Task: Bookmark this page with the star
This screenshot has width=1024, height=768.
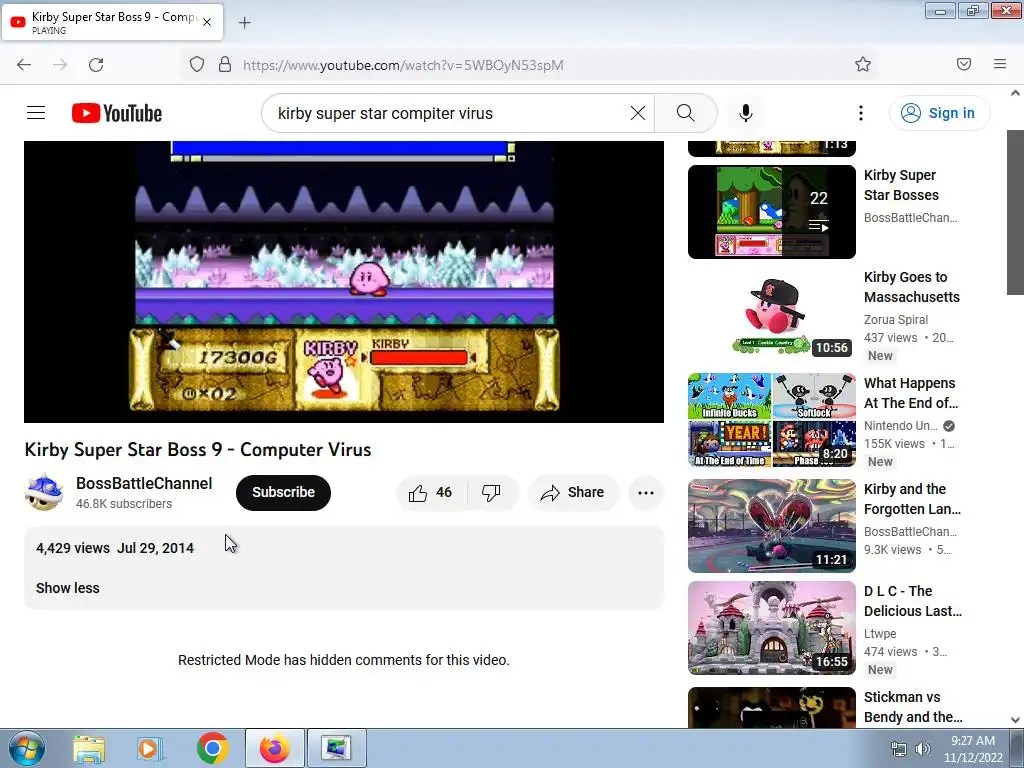Action: (x=863, y=64)
